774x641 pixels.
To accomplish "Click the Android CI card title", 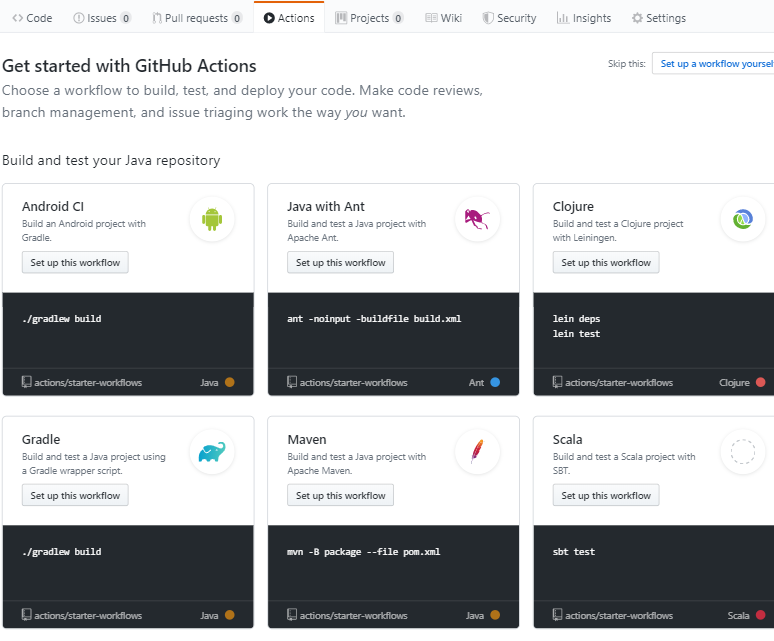I will tap(53, 206).
